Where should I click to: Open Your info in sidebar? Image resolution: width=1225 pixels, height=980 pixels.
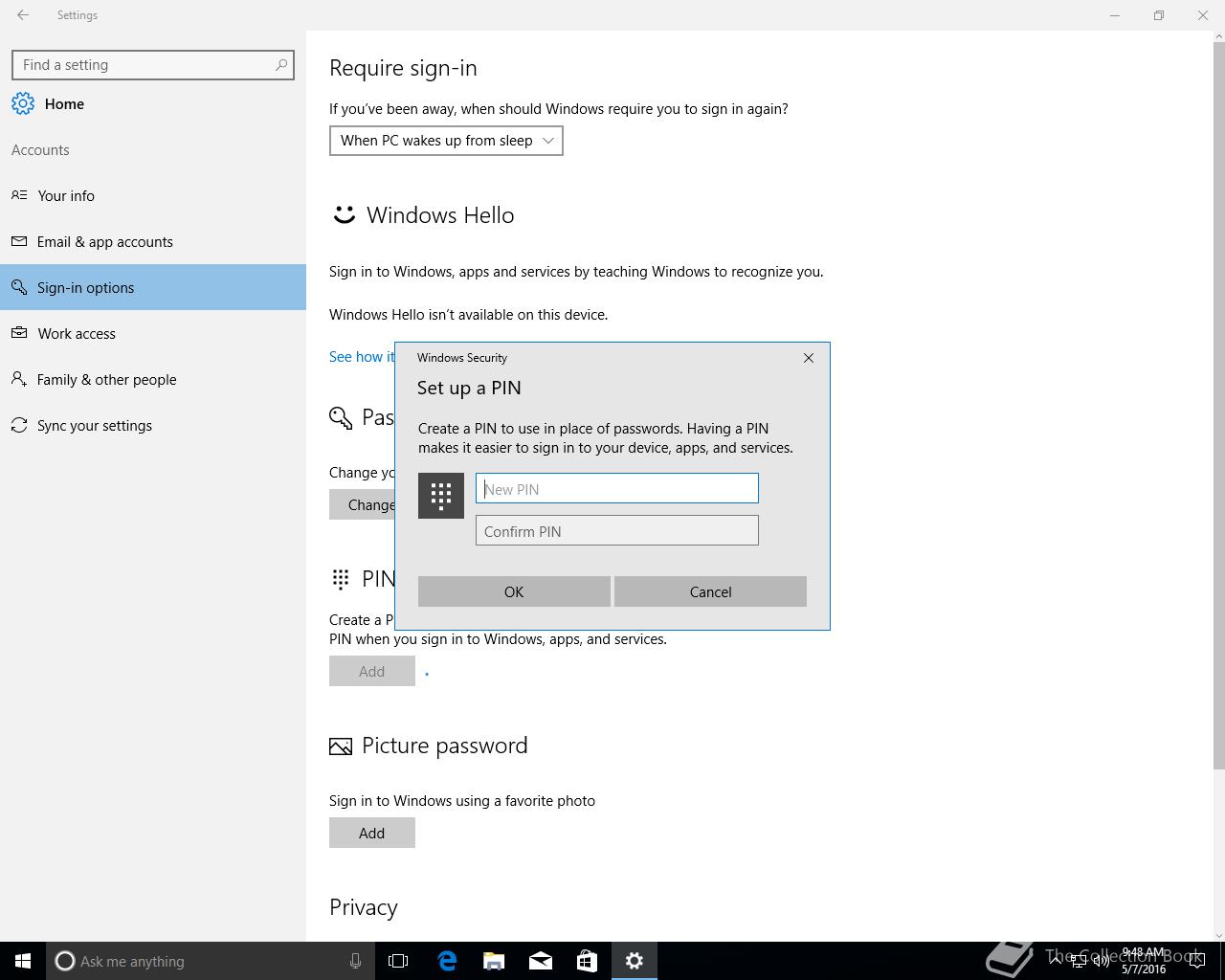pos(153,195)
